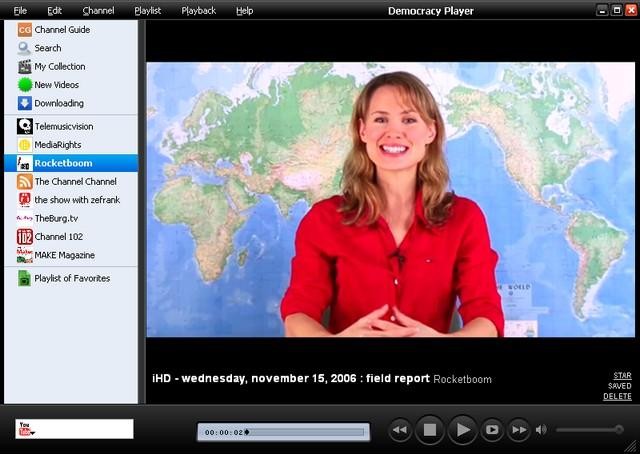640x454 pixels.
Task: Click the STAR link
Action: click(621, 376)
